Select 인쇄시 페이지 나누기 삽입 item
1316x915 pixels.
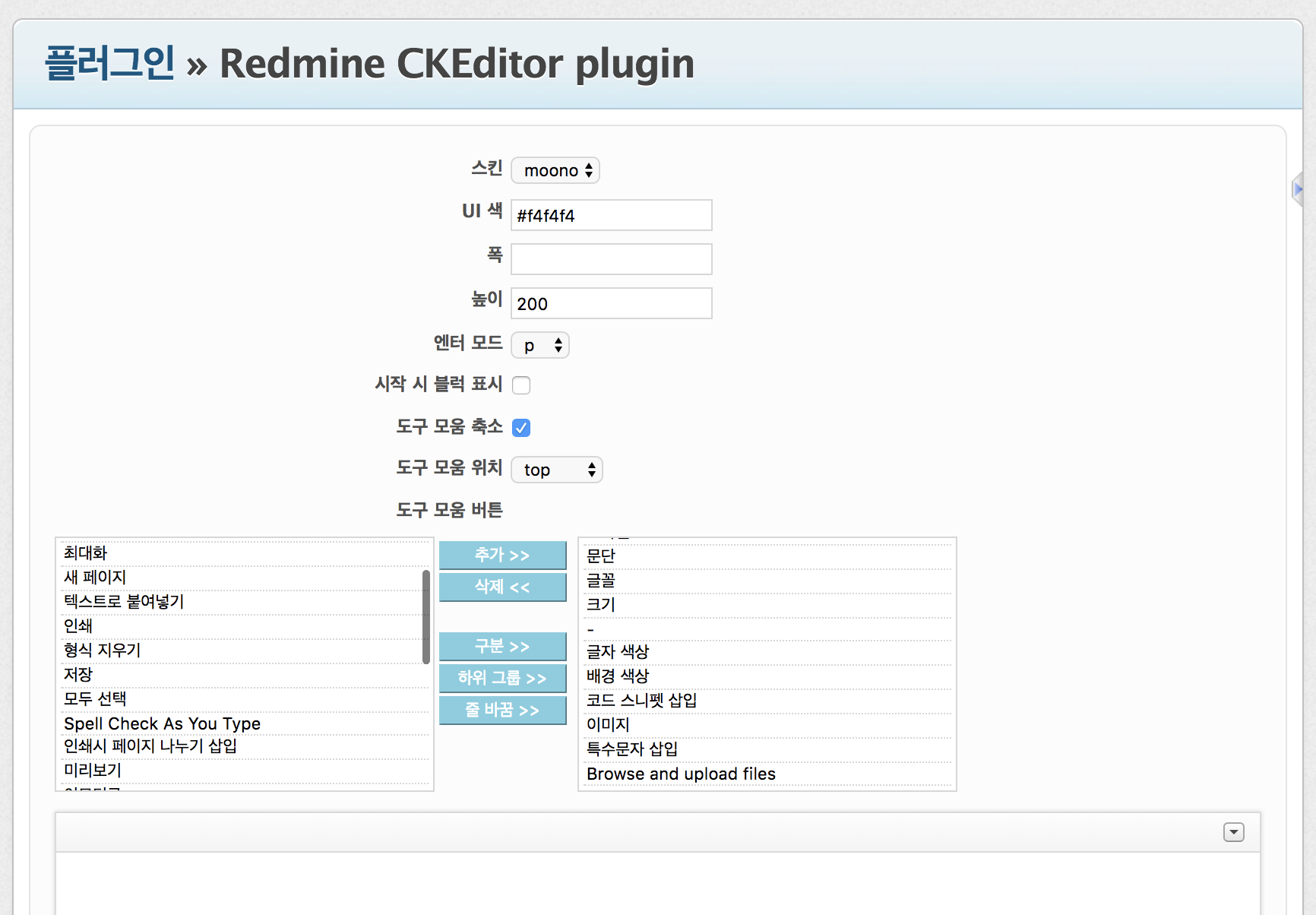245,746
